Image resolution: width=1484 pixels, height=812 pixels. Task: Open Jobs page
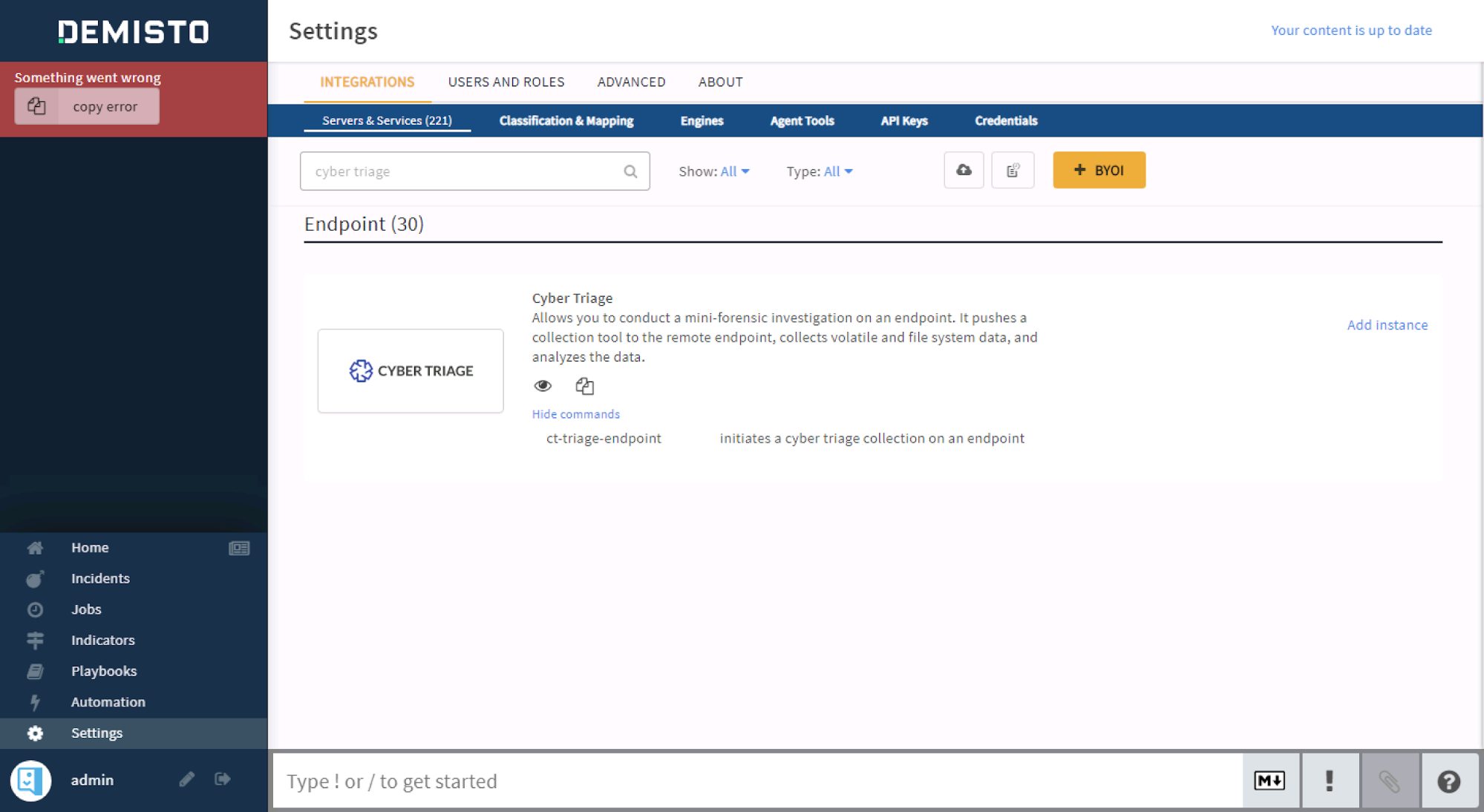(86, 609)
